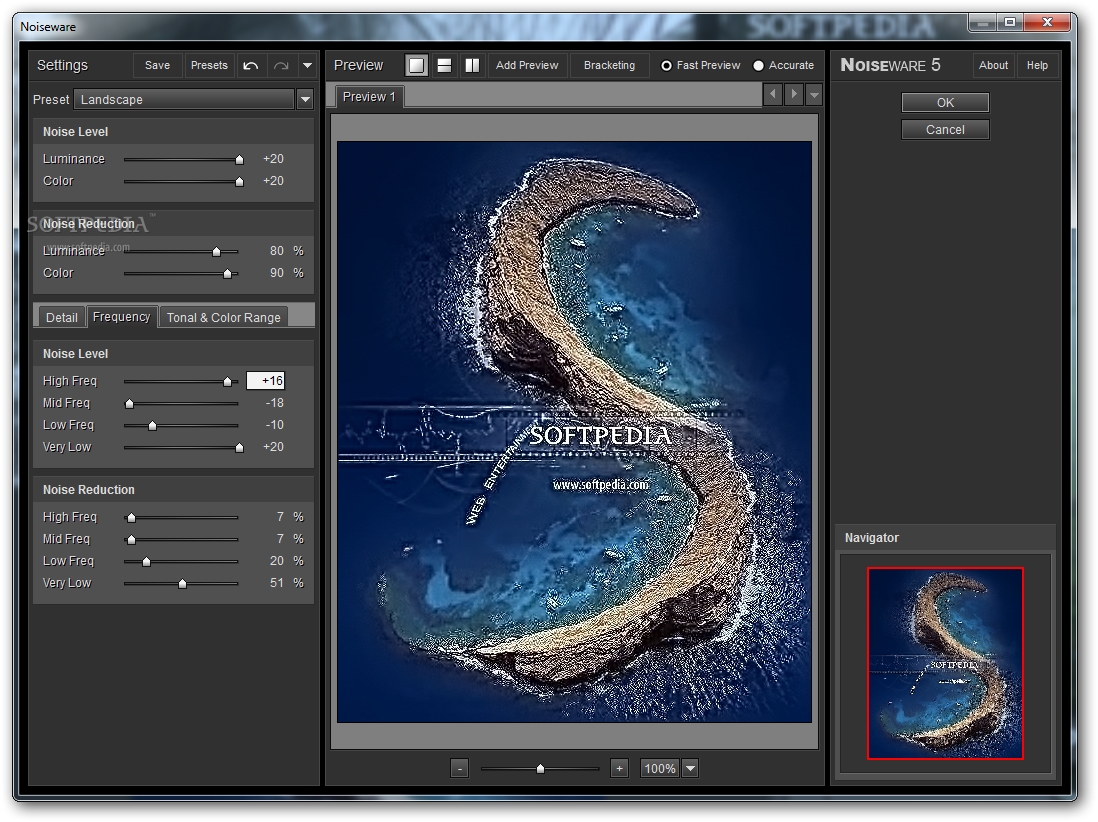
Task: Open the Help menu
Action: [x=1037, y=66]
